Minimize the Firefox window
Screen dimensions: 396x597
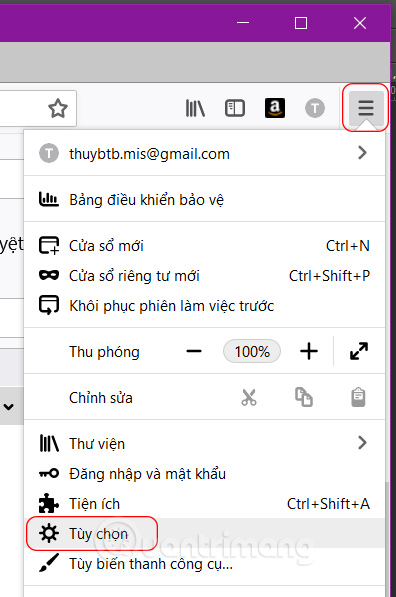click(x=243, y=23)
